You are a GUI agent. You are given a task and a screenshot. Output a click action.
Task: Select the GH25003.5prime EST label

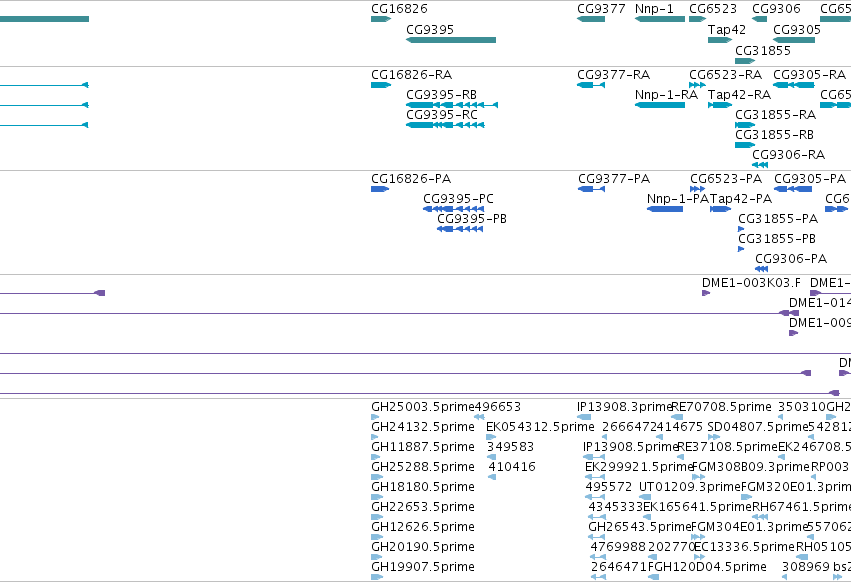click(423, 407)
